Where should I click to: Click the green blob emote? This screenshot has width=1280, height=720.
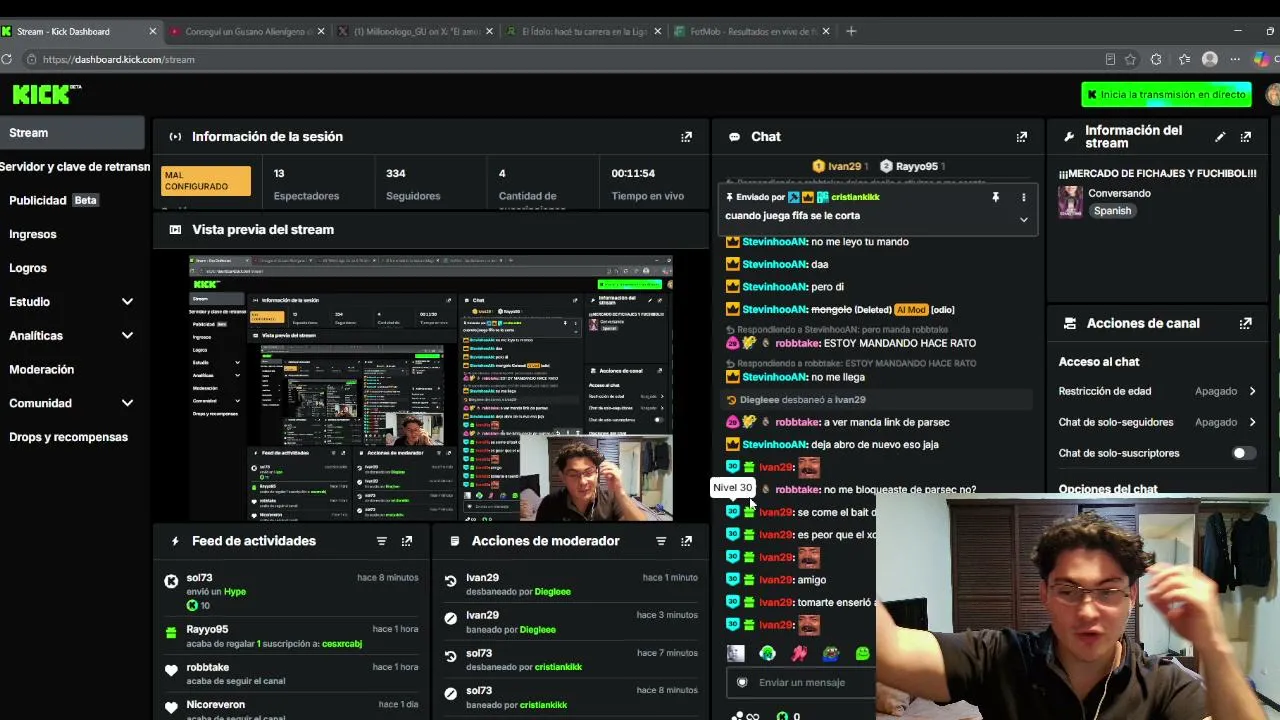(x=862, y=654)
